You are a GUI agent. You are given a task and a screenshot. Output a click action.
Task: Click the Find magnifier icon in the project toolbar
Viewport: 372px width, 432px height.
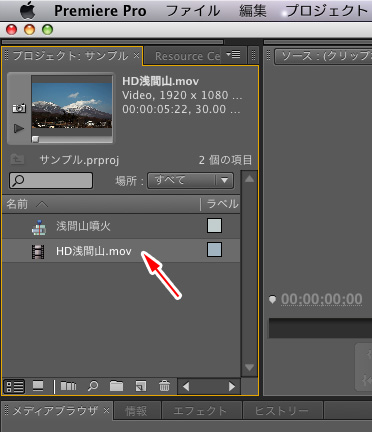(93, 386)
